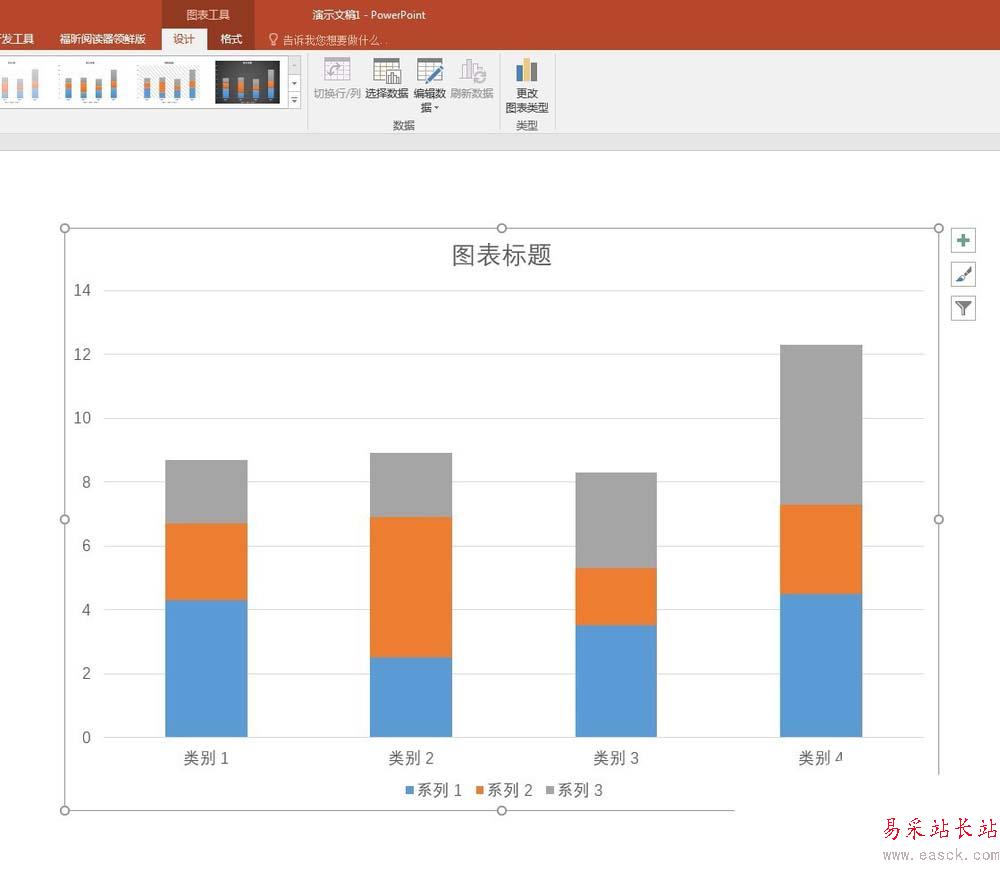Click the chart's top-right resize handle
The width and height of the screenshot is (1000, 870).
[x=939, y=228]
